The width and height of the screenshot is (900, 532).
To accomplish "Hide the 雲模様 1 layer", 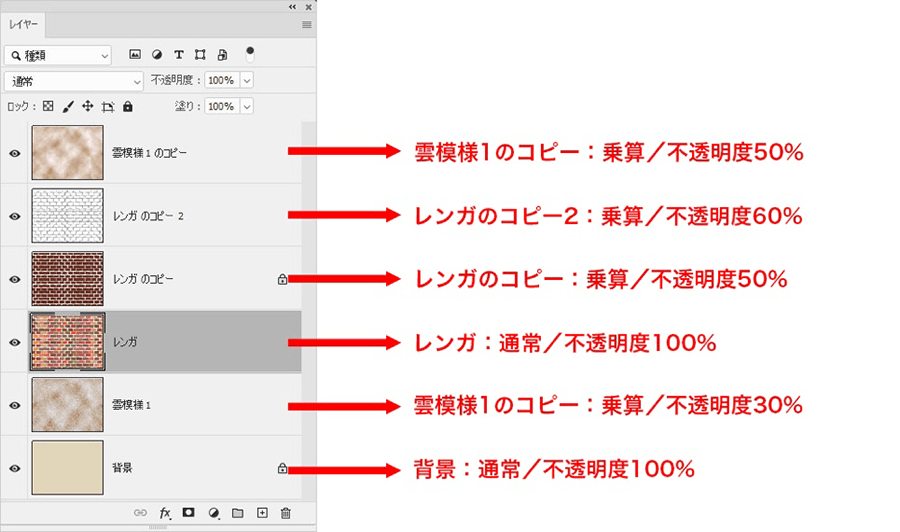I will [15, 405].
